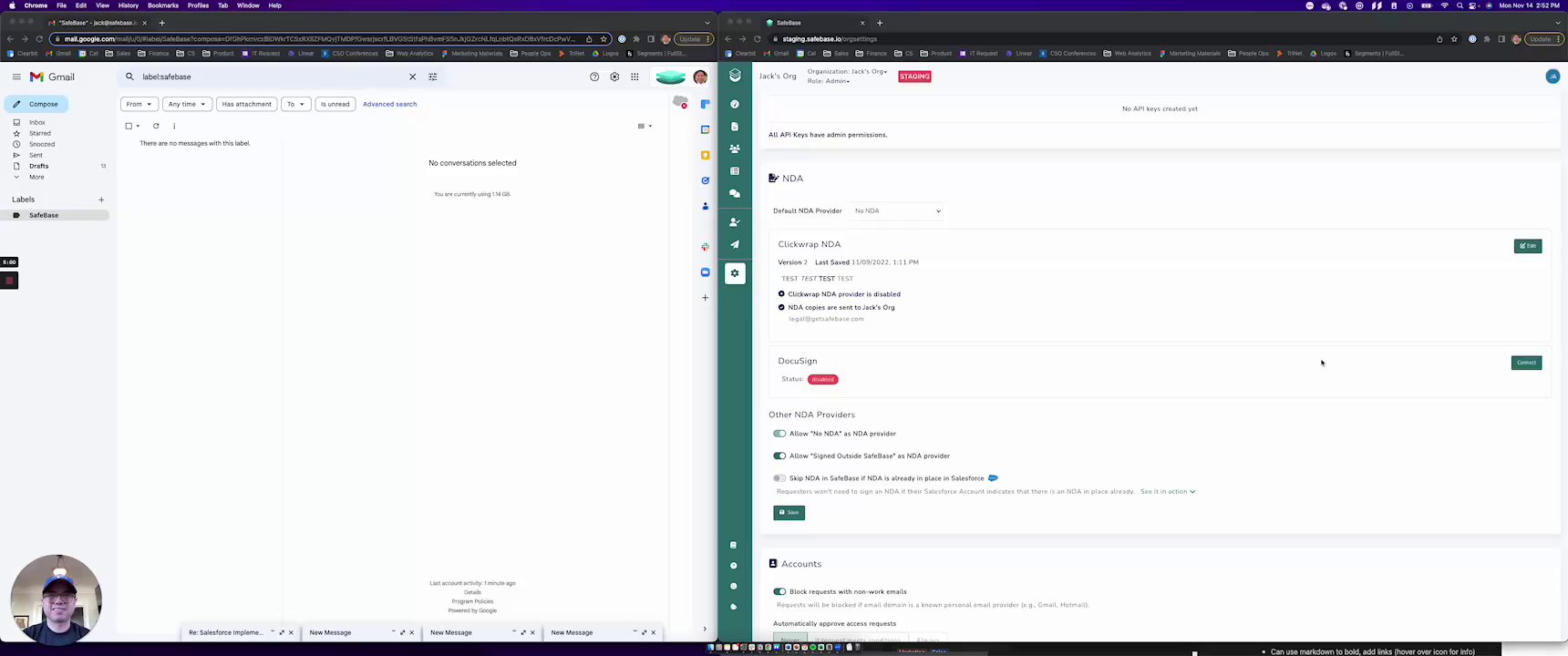Select the settings gear in SafeBase sidebar
The width and height of the screenshot is (1568, 656).
click(x=735, y=273)
